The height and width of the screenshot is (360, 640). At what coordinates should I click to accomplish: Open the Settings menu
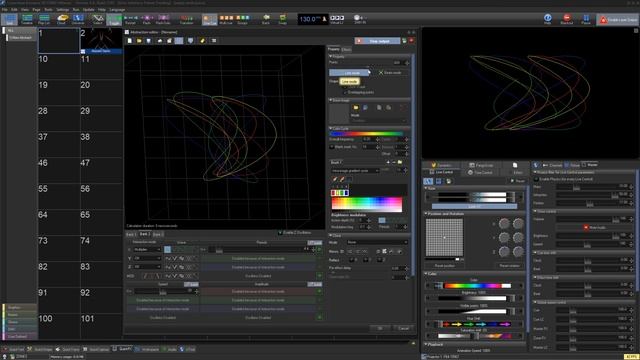(62, 9)
